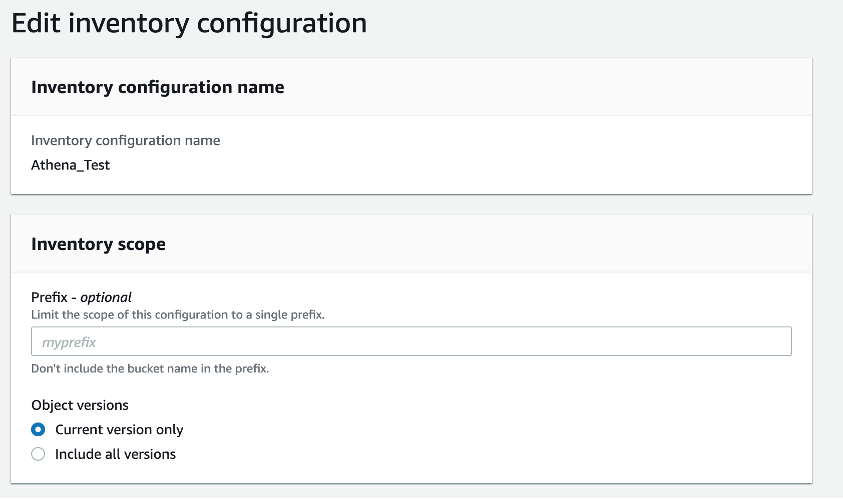The height and width of the screenshot is (499, 843).
Task: Click the "Edit inventory configuration" page title
Action: (x=189, y=23)
